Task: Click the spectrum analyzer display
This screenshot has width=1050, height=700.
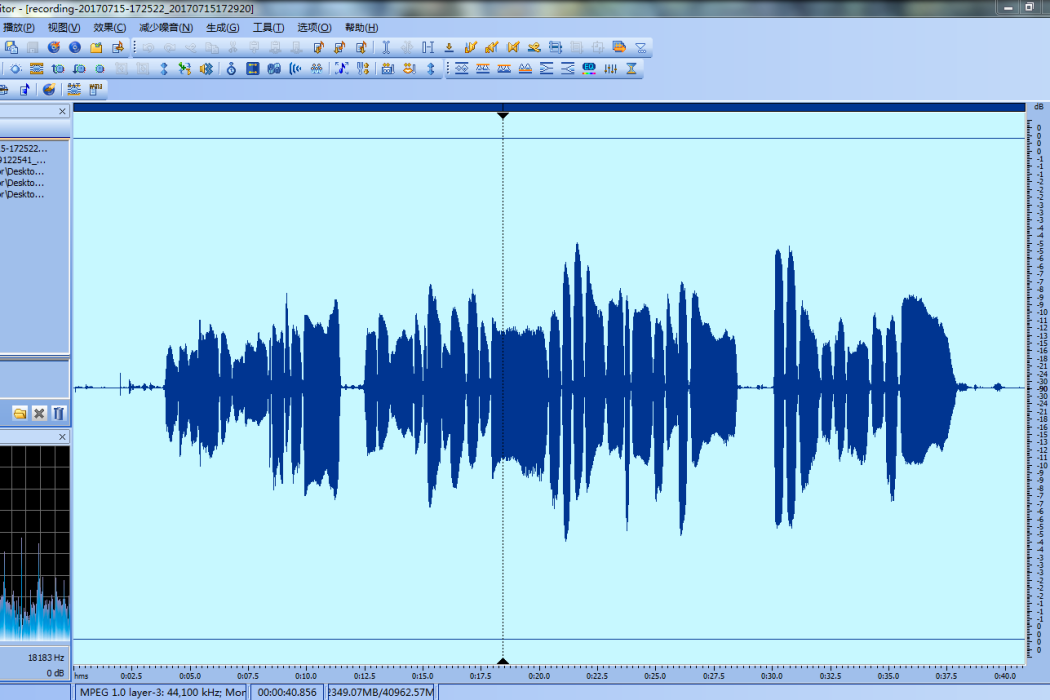Action: [35, 544]
